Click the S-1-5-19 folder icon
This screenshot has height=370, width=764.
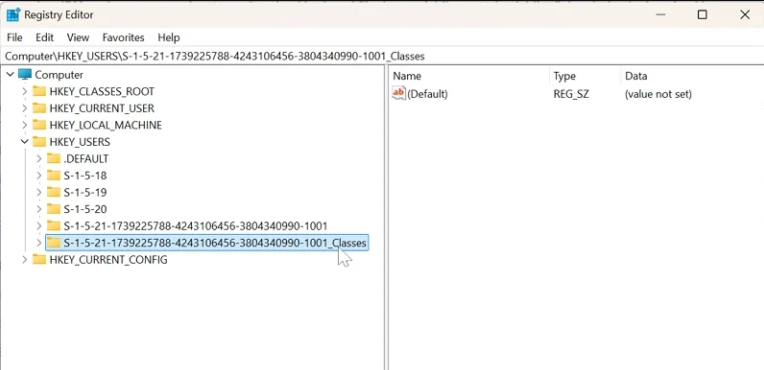pyautogui.click(x=54, y=192)
